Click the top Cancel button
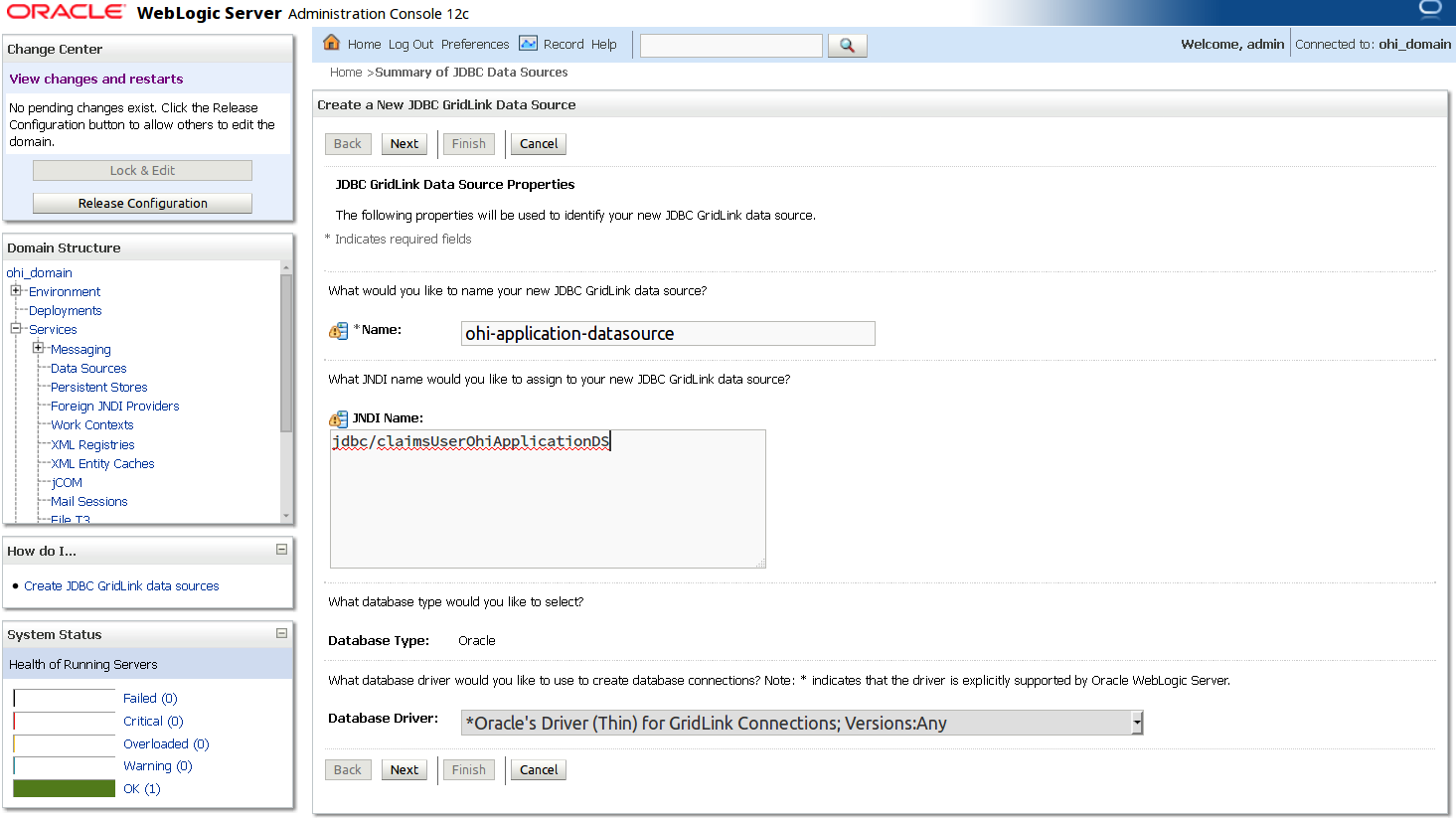 [x=539, y=144]
